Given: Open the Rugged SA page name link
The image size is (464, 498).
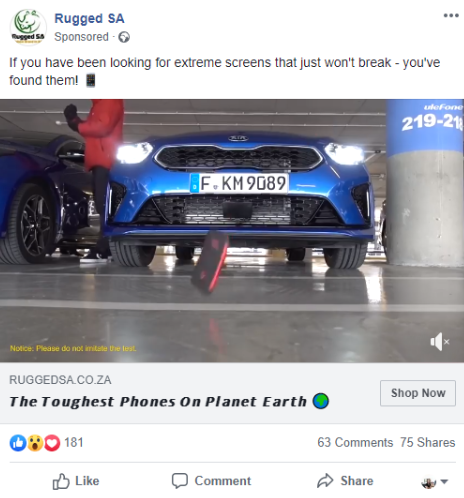Looking at the screenshot, I should click(x=89, y=18).
